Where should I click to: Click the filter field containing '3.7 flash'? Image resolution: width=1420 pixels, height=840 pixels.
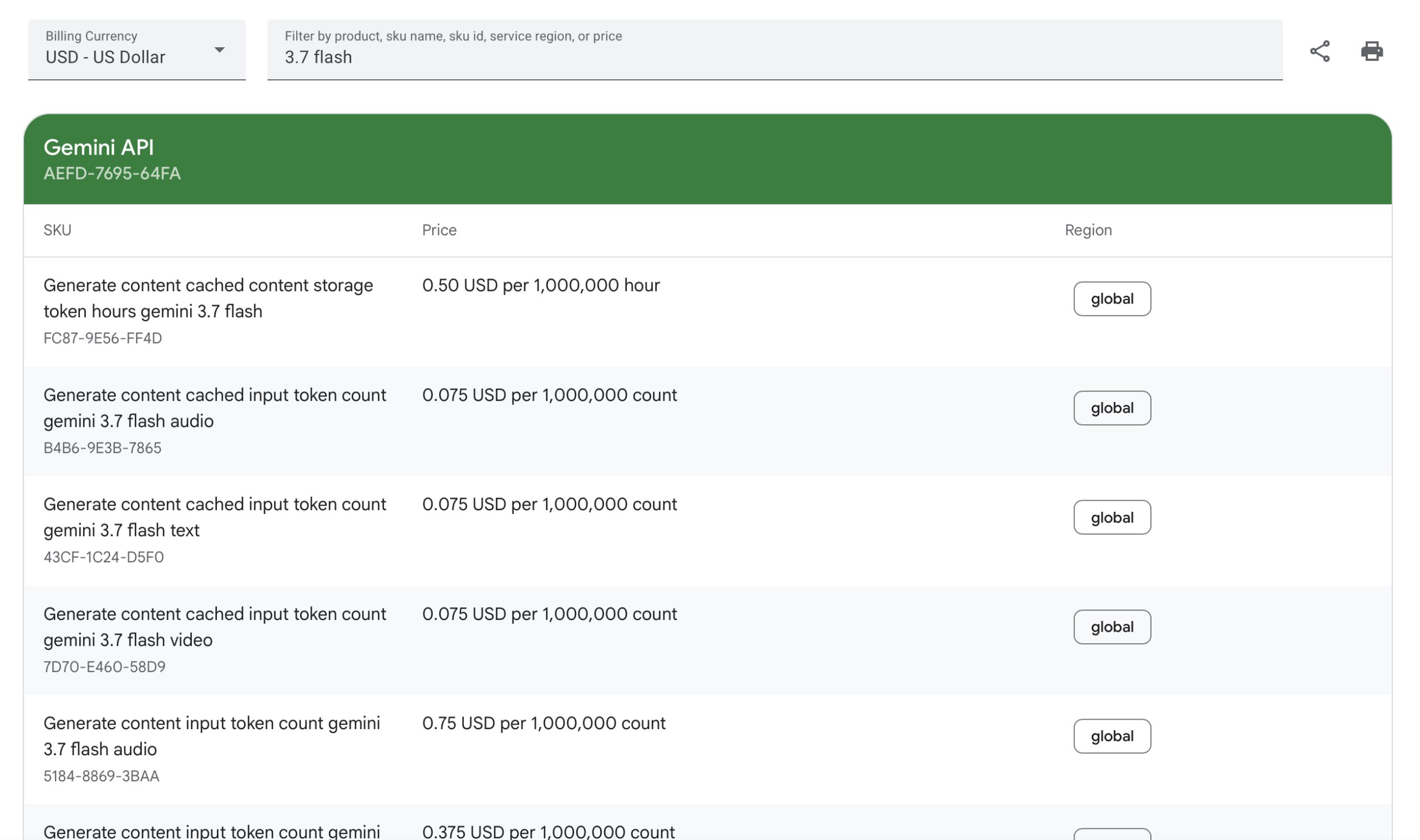coord(774,50)
